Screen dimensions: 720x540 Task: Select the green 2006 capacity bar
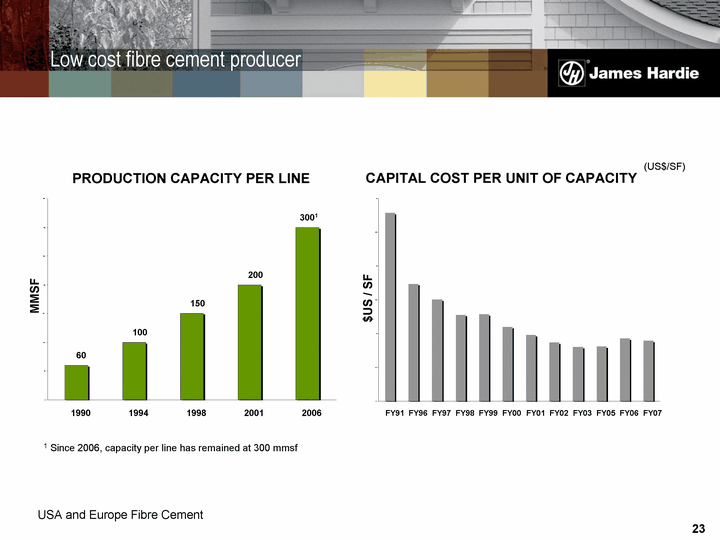point(307,313)
